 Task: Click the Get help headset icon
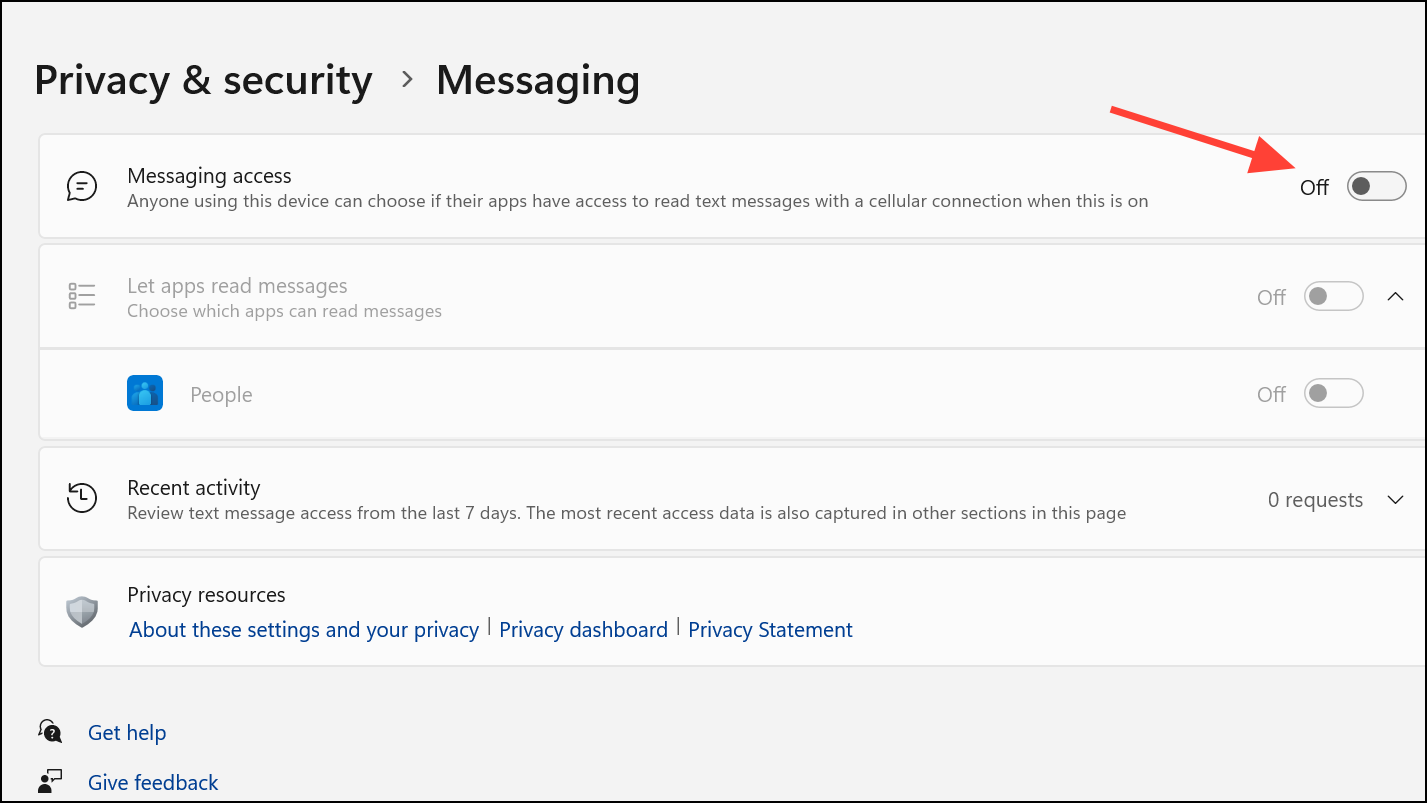[50, 732]
